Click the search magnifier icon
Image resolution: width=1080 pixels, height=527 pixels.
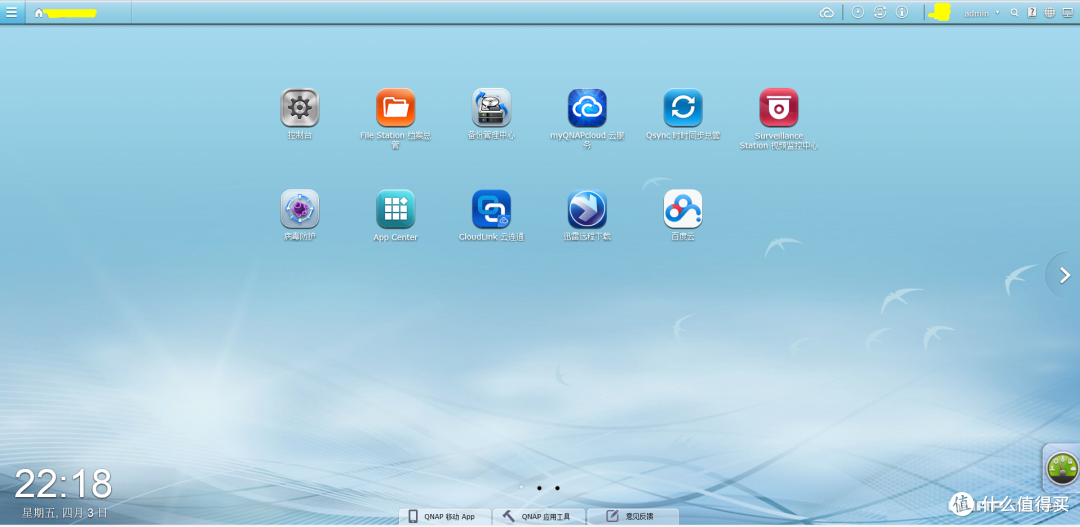(1014, 12)
